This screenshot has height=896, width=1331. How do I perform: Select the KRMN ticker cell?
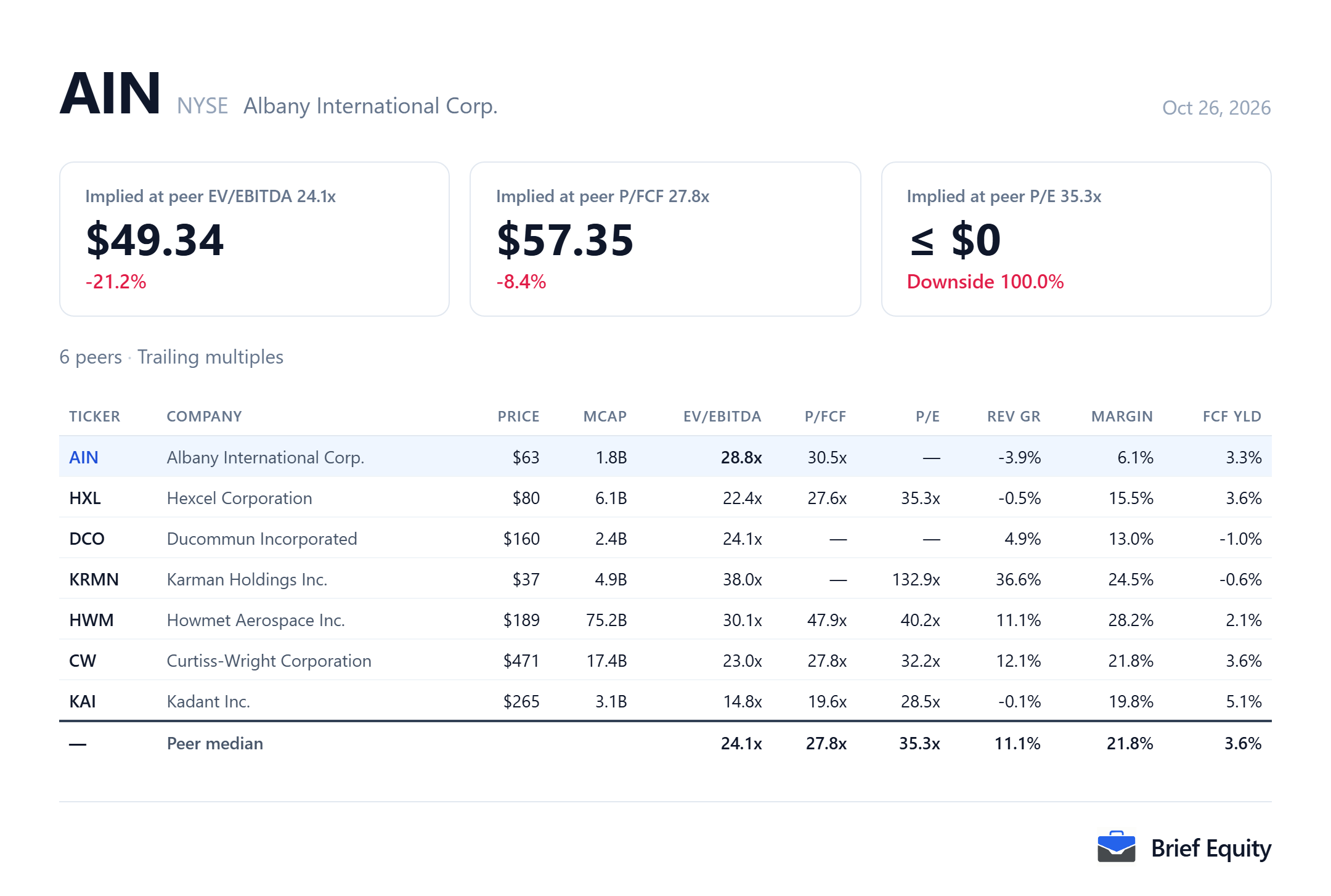click(94, 579)
